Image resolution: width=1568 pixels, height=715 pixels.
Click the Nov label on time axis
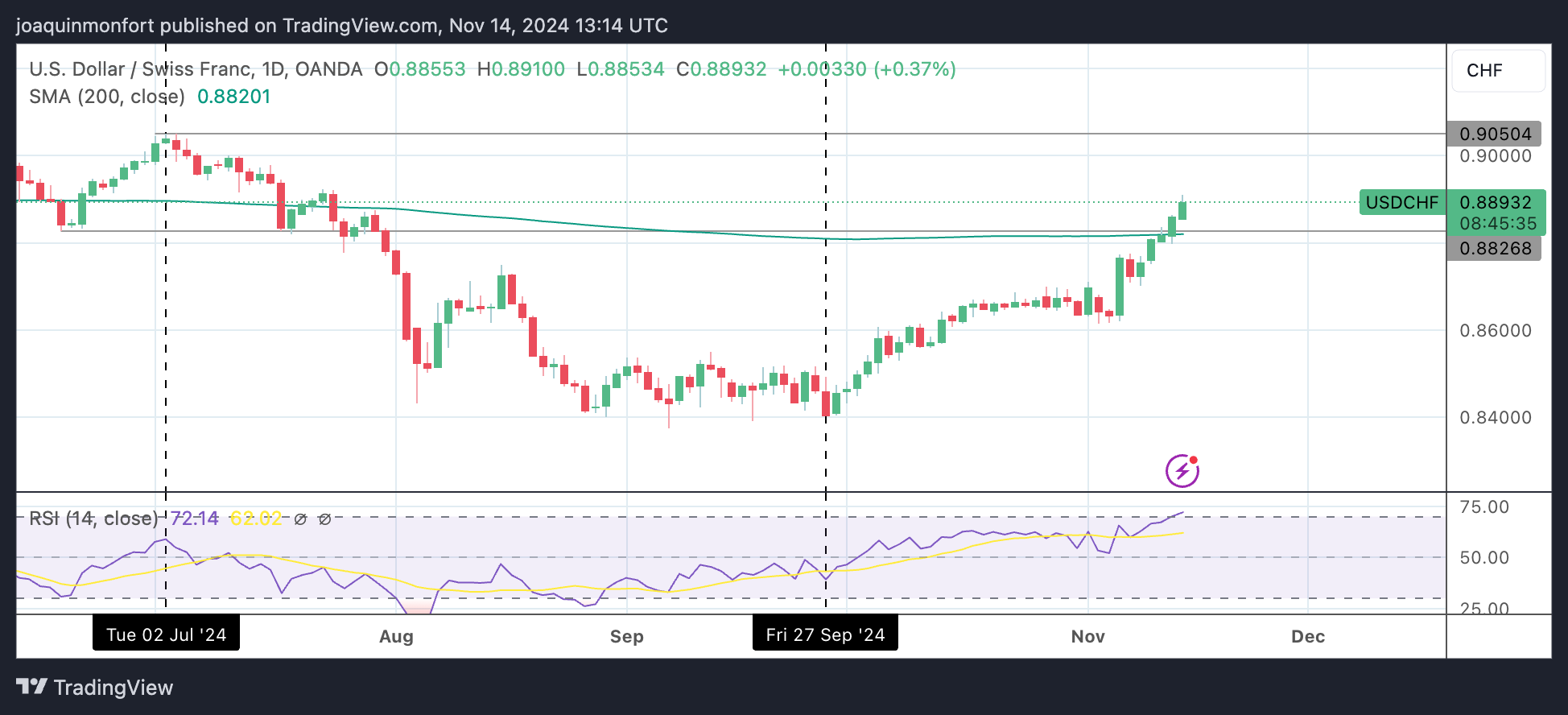pyautogui.click(x=1087, y=636)
